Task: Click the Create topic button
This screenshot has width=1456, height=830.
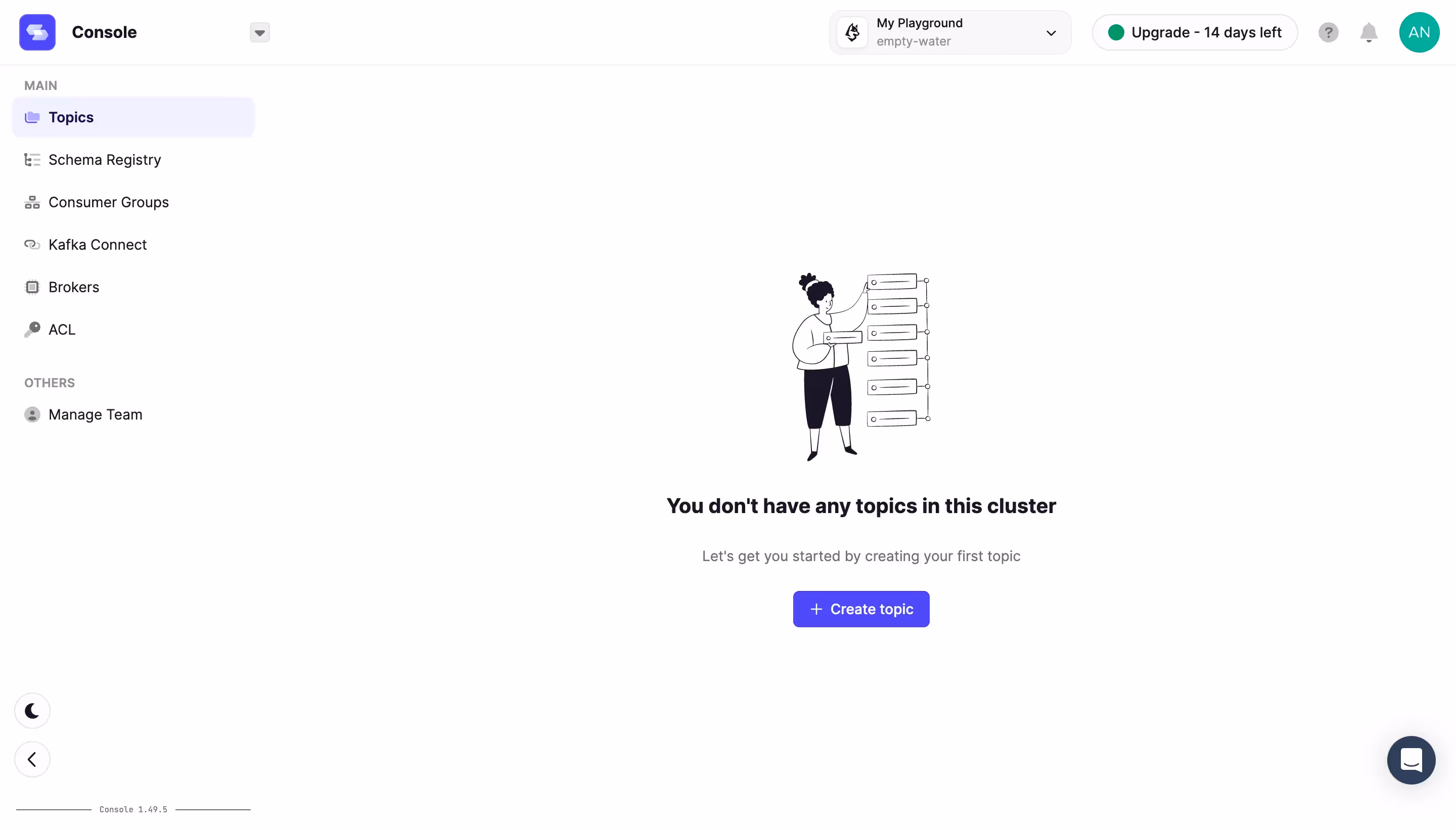Action: [x=861, y=609]
